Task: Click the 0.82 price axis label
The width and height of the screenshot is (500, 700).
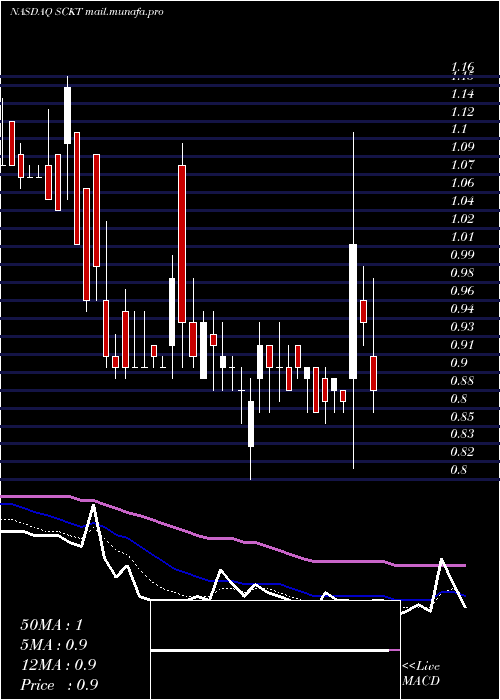Action: [x=463, y=452]
